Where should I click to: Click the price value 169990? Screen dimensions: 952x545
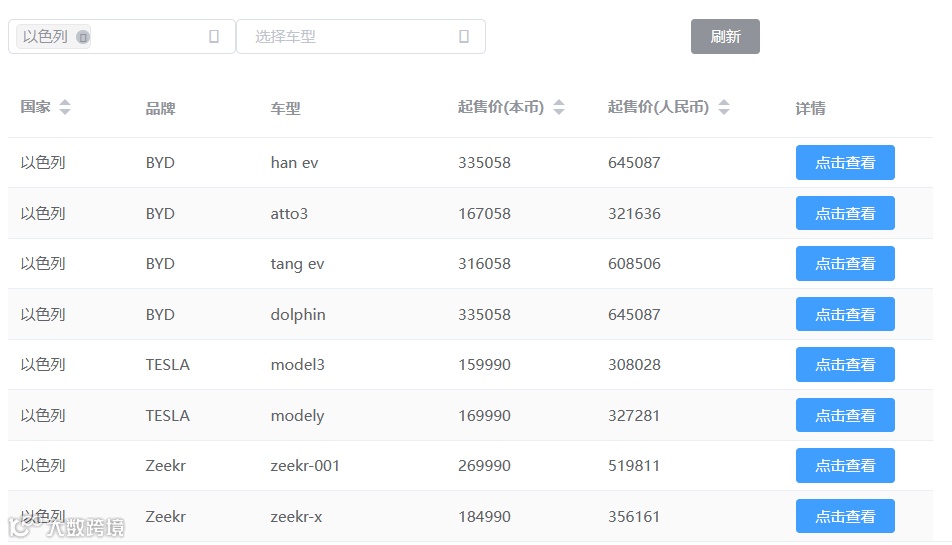(x=484, y=416)
